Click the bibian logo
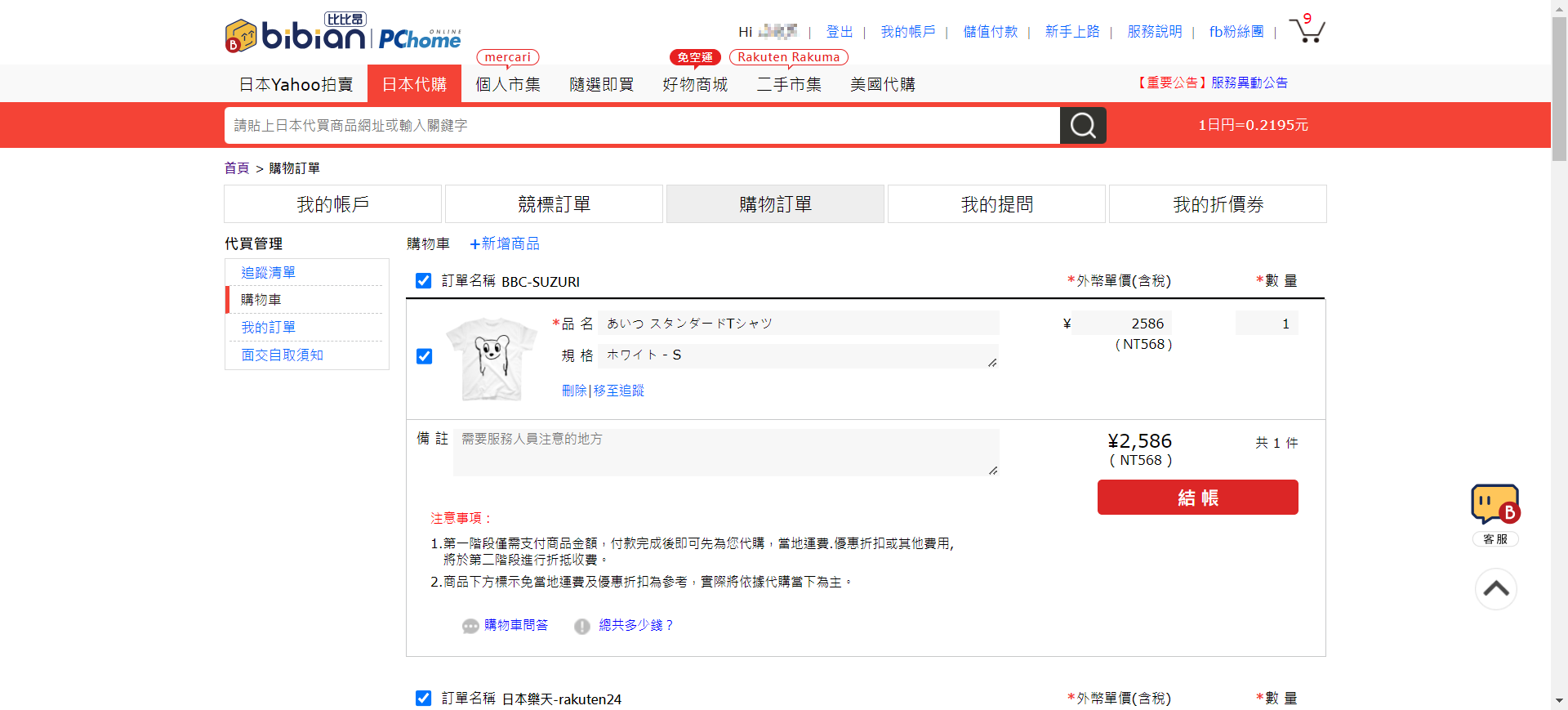1568x710 pixels. pyautogui.click(x=295, y=33)
